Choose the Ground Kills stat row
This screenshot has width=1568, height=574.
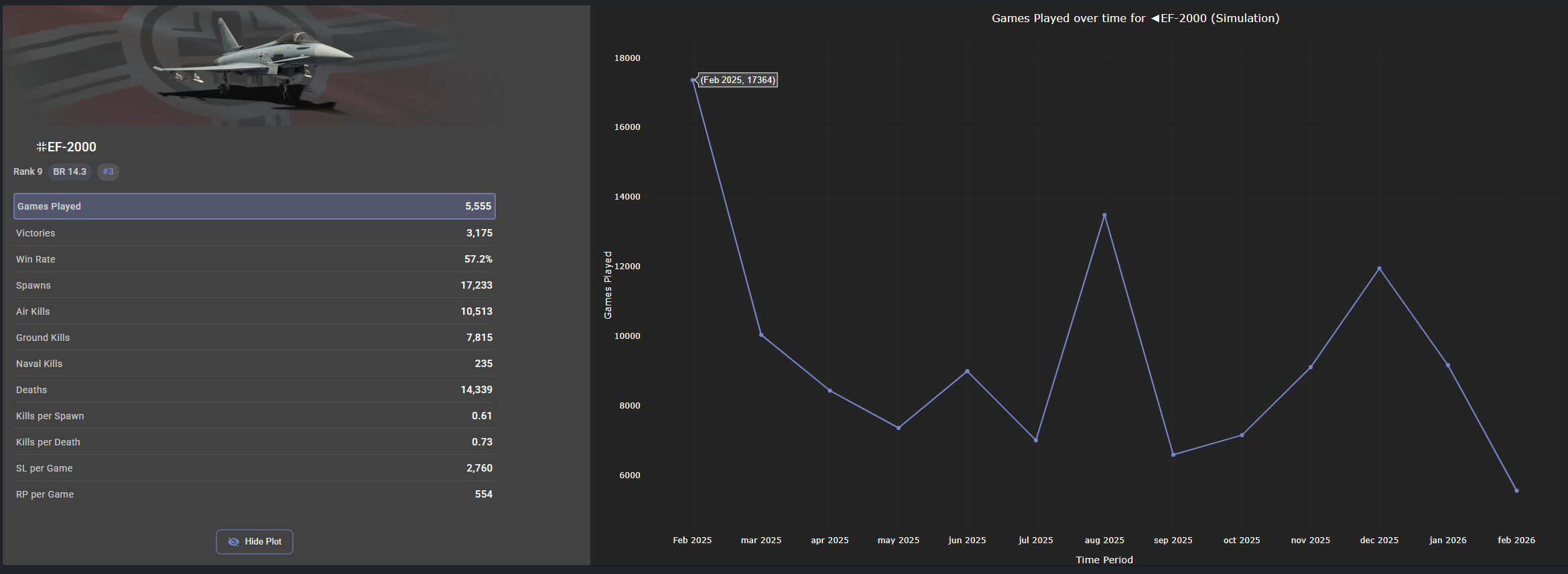255,338
